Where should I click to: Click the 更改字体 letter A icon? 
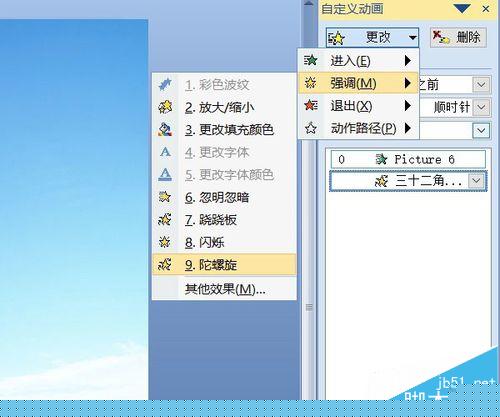pyautogui.click(x=165, y=152)
